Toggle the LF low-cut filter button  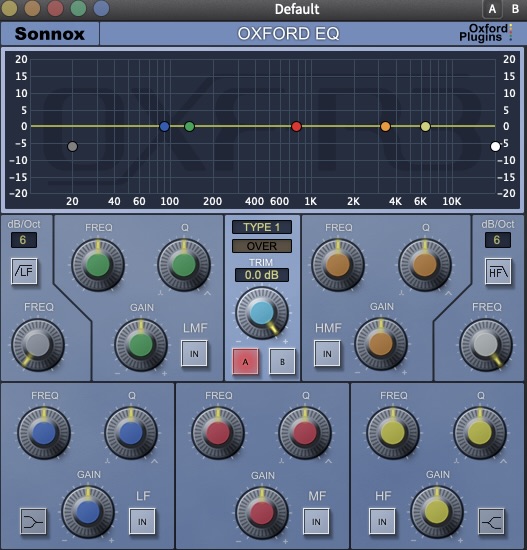(x=24, y=271)
